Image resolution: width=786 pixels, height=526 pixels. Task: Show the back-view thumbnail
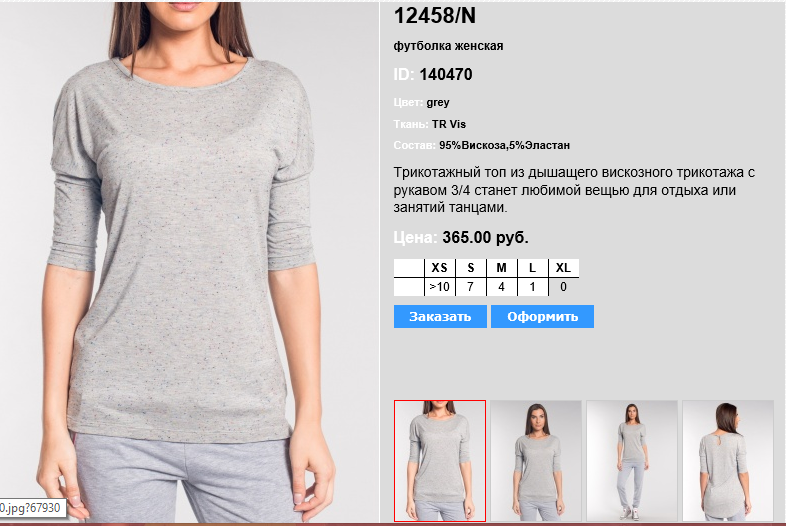click(728, 461)
